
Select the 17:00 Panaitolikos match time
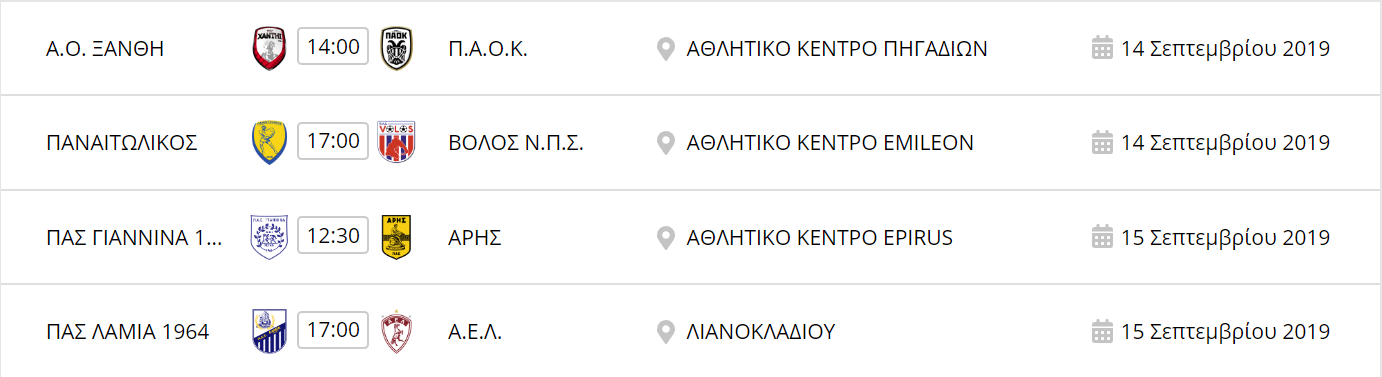tap(333, 141)
